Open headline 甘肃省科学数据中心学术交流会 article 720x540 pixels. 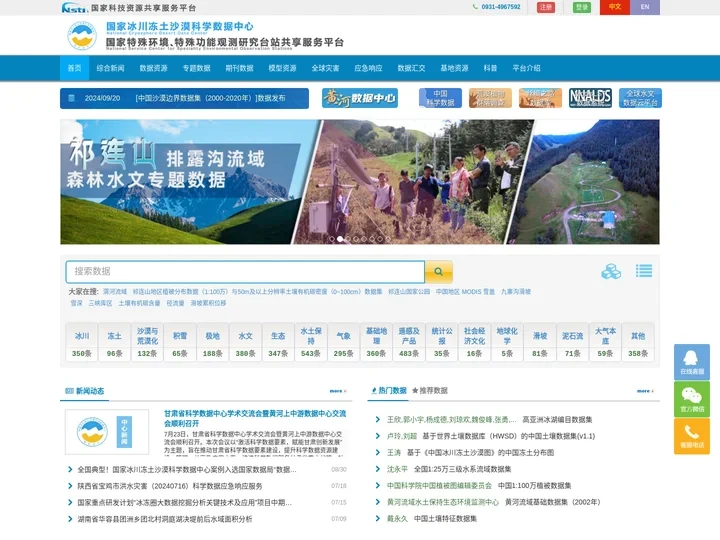point(255,418)
